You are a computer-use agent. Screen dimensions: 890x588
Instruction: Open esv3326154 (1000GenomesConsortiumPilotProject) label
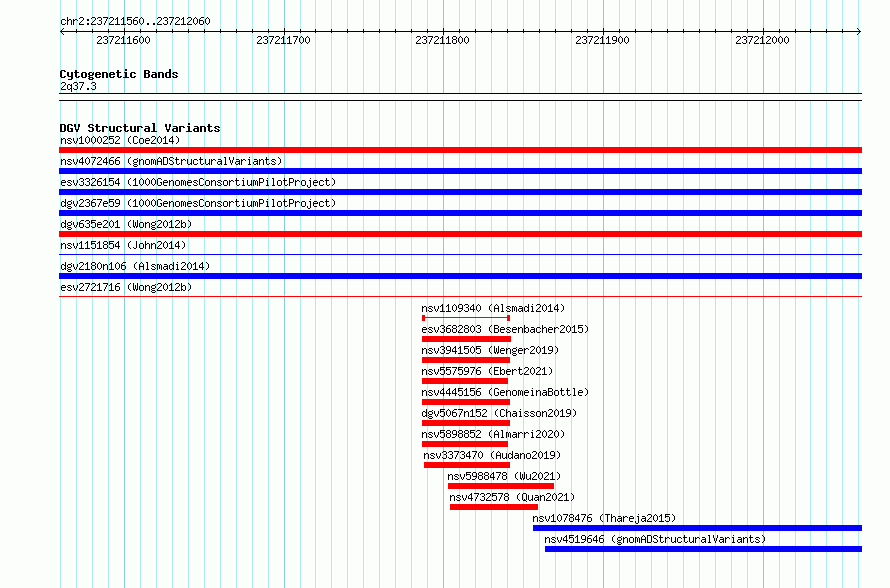[x=198, y=182]
